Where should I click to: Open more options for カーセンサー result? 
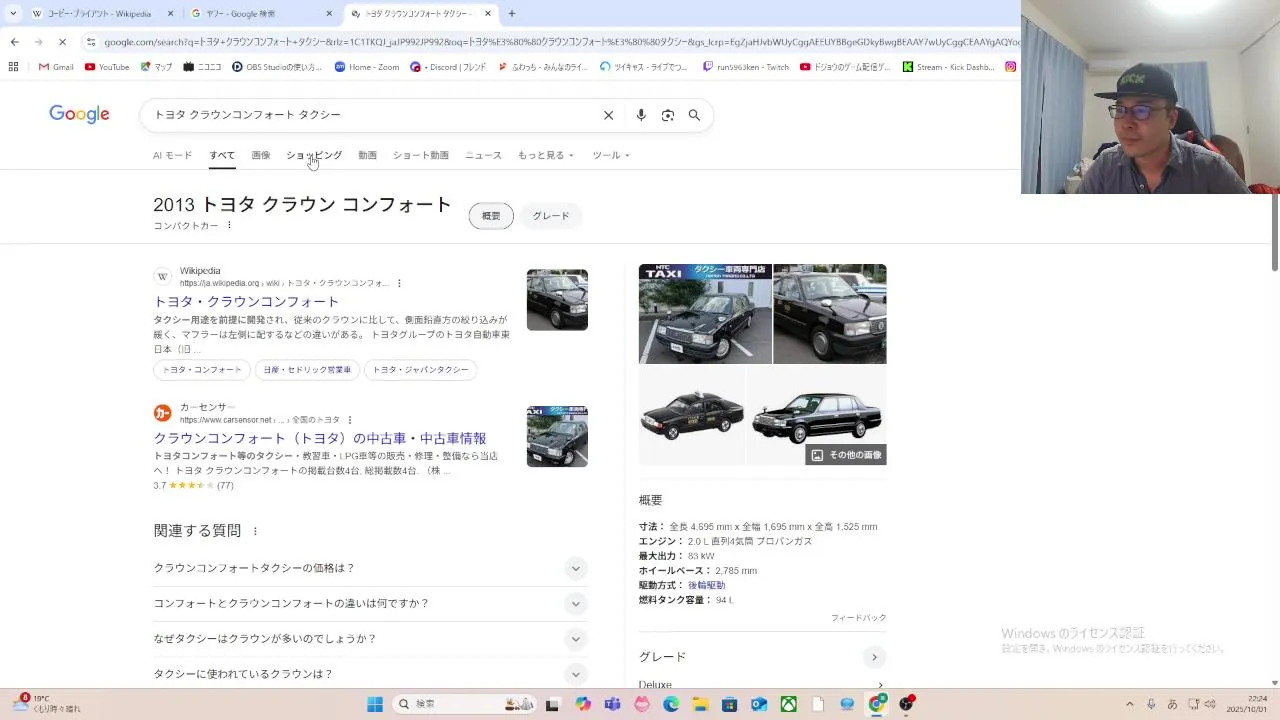click(x=350, y=420)
